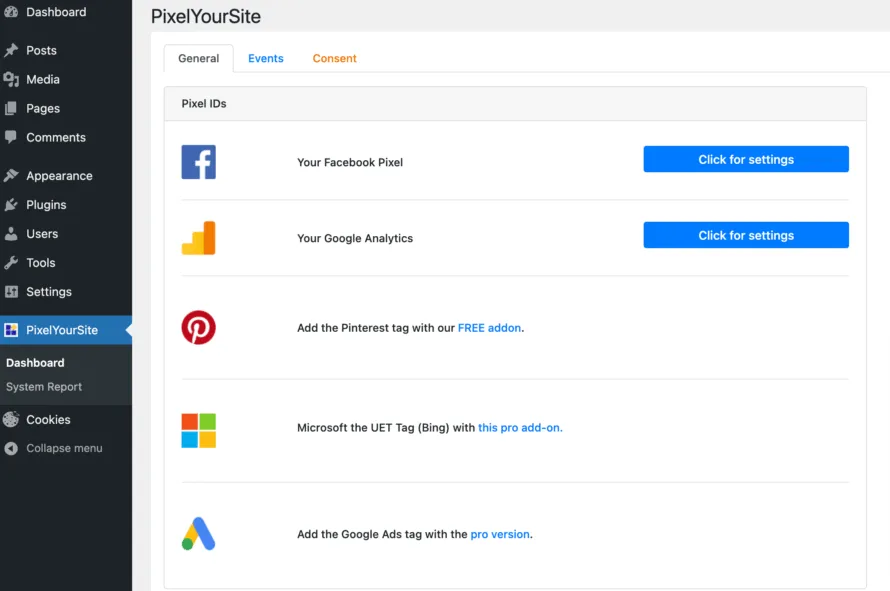Image resolution: width=890 pixels, height=591 pixels.
Task: Click for Facebook Pixel settings
Action: [745, 158]
